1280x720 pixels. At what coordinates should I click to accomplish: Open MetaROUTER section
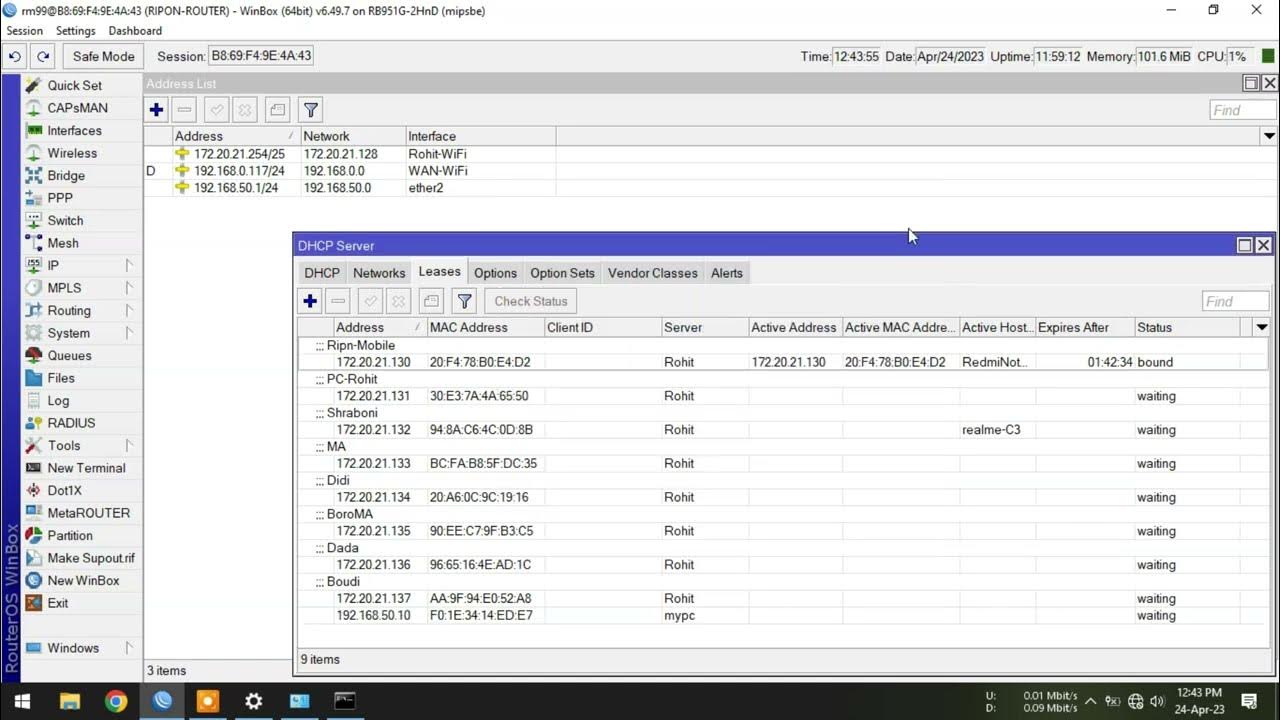pos(88,513)
